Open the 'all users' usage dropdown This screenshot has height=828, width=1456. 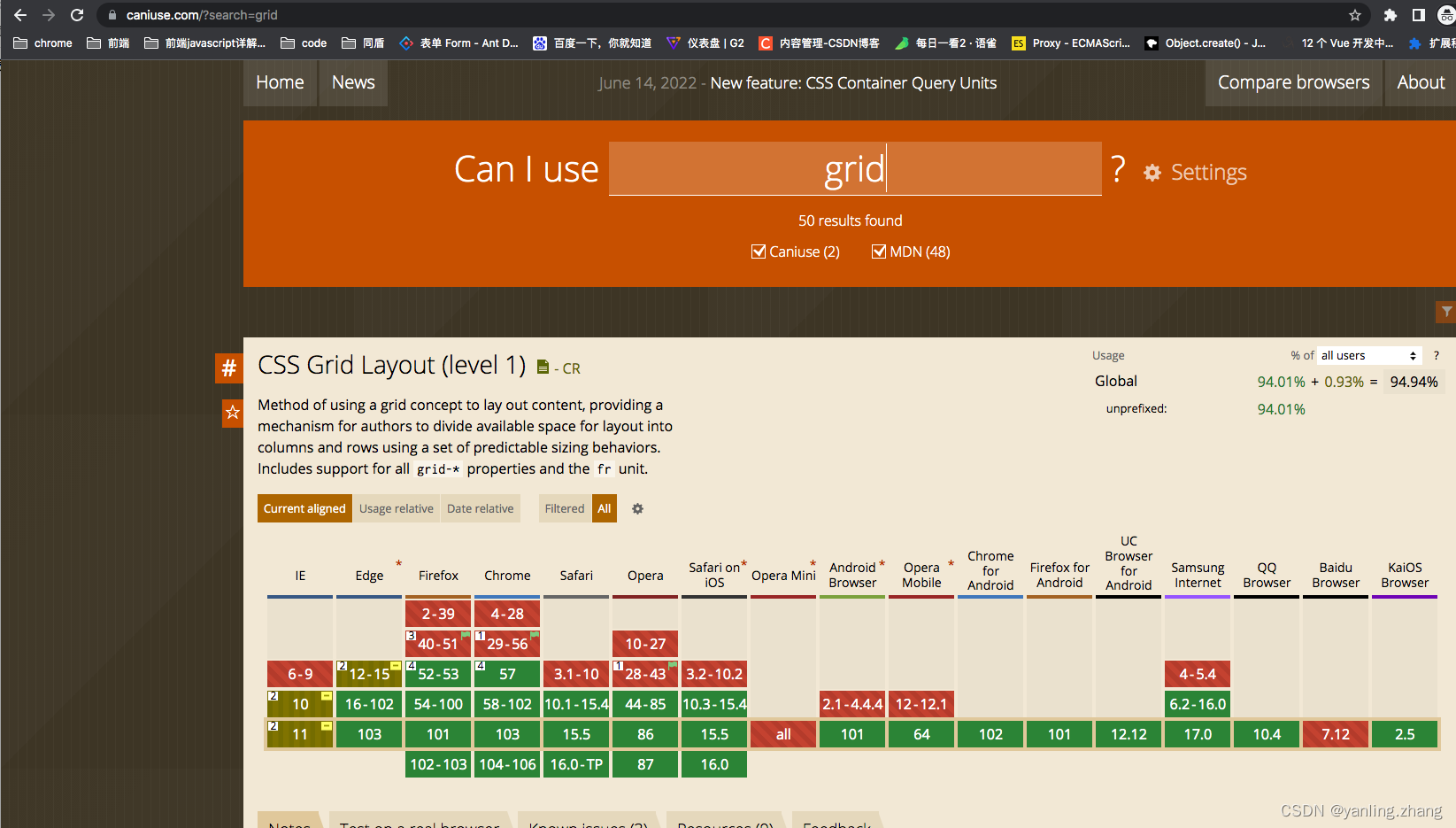[x=1369, y=355]
